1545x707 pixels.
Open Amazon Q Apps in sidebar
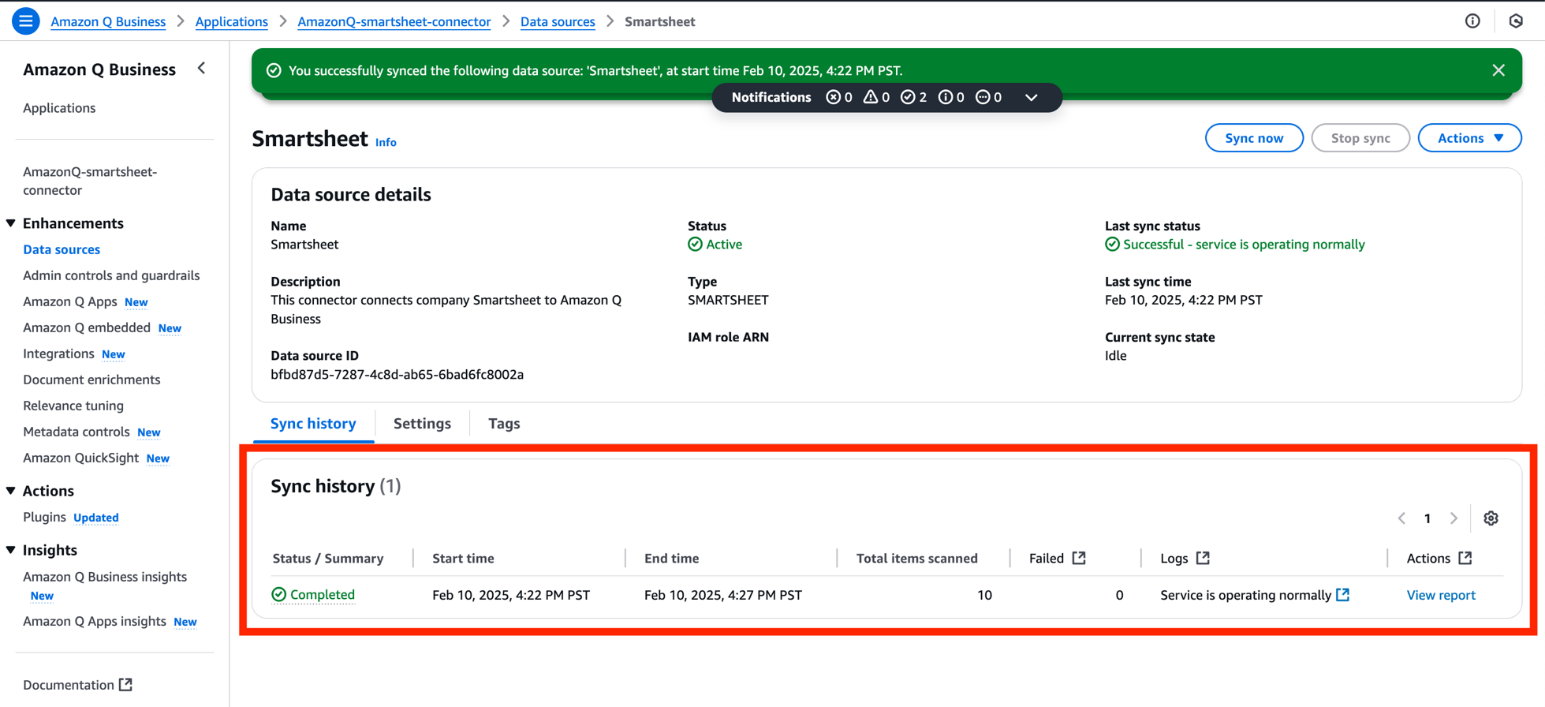pos(70,302)
